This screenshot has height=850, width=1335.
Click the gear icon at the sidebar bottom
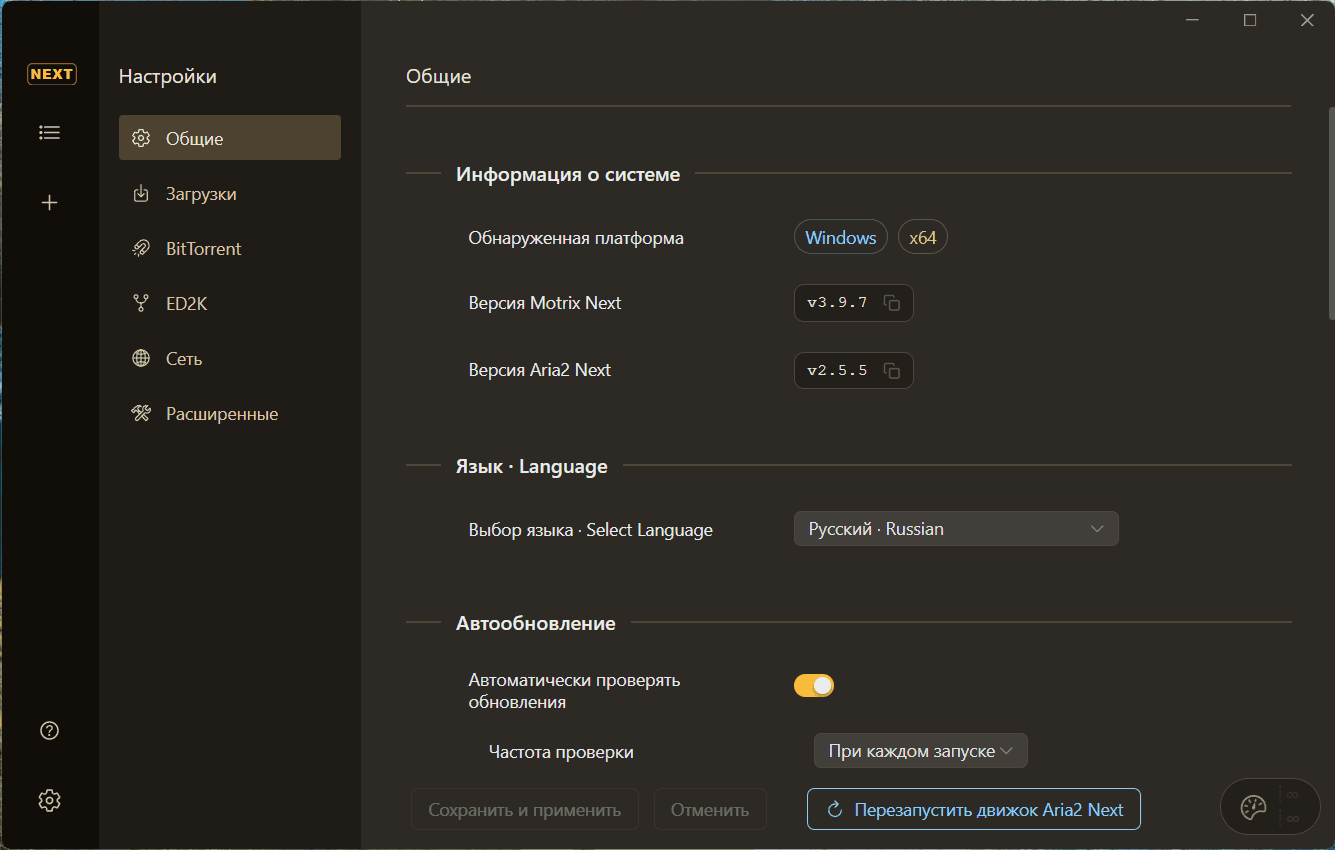tap(50, 800)
